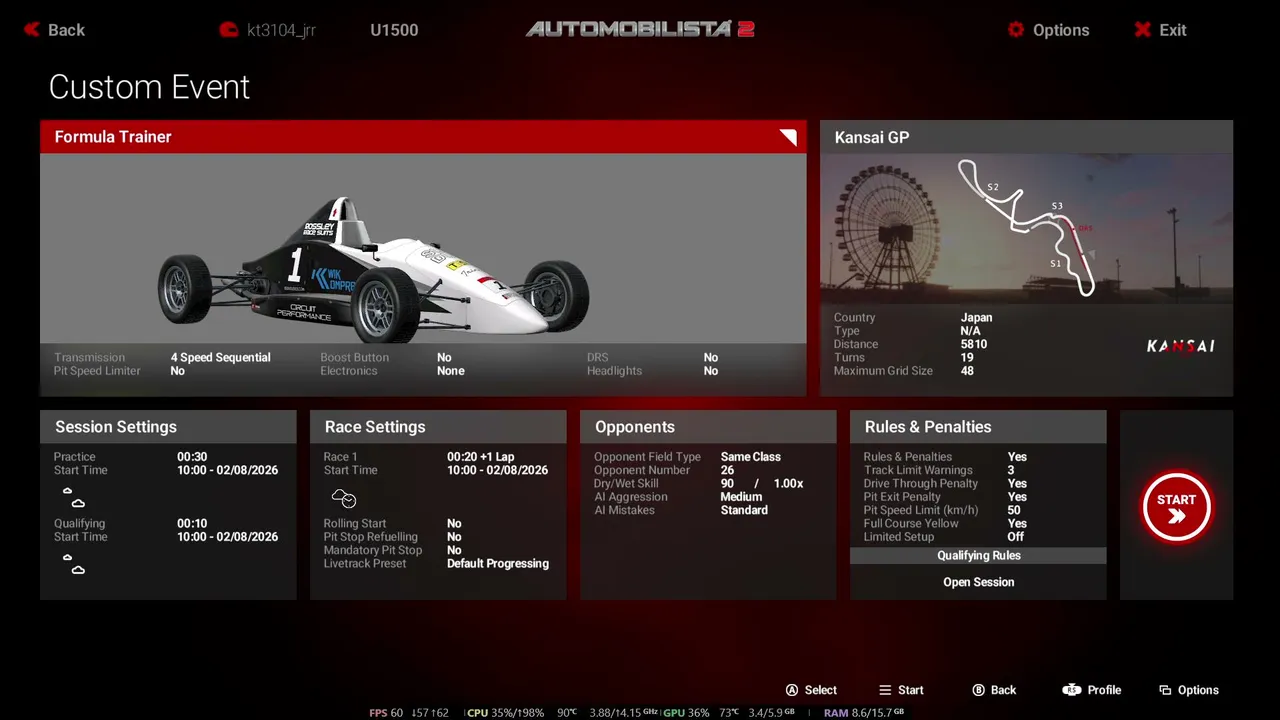
Task: Click the Pit Speed Limit value 50
Action: [x=1014, y=510]
